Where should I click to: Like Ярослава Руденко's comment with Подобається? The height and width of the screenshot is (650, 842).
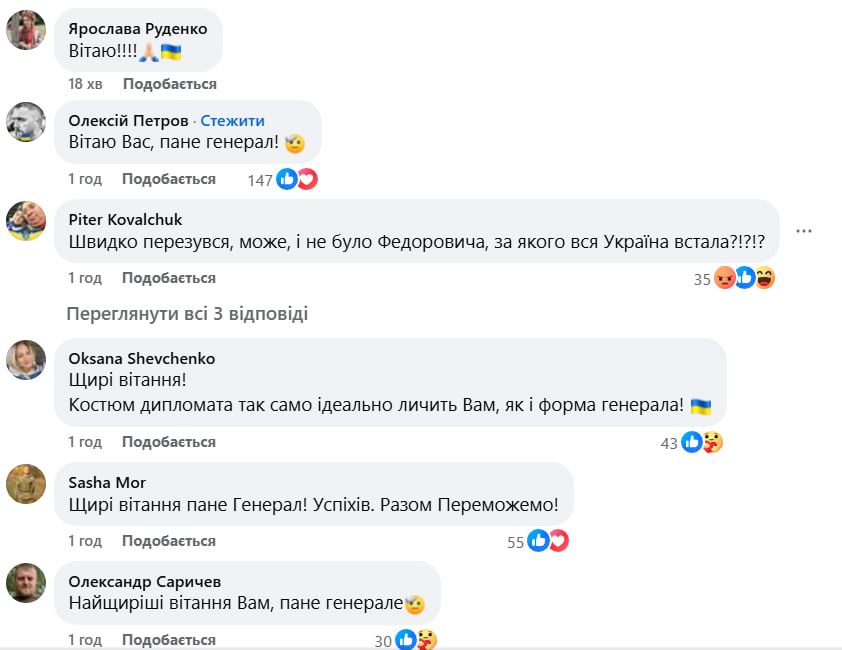[x=169, y=84]
